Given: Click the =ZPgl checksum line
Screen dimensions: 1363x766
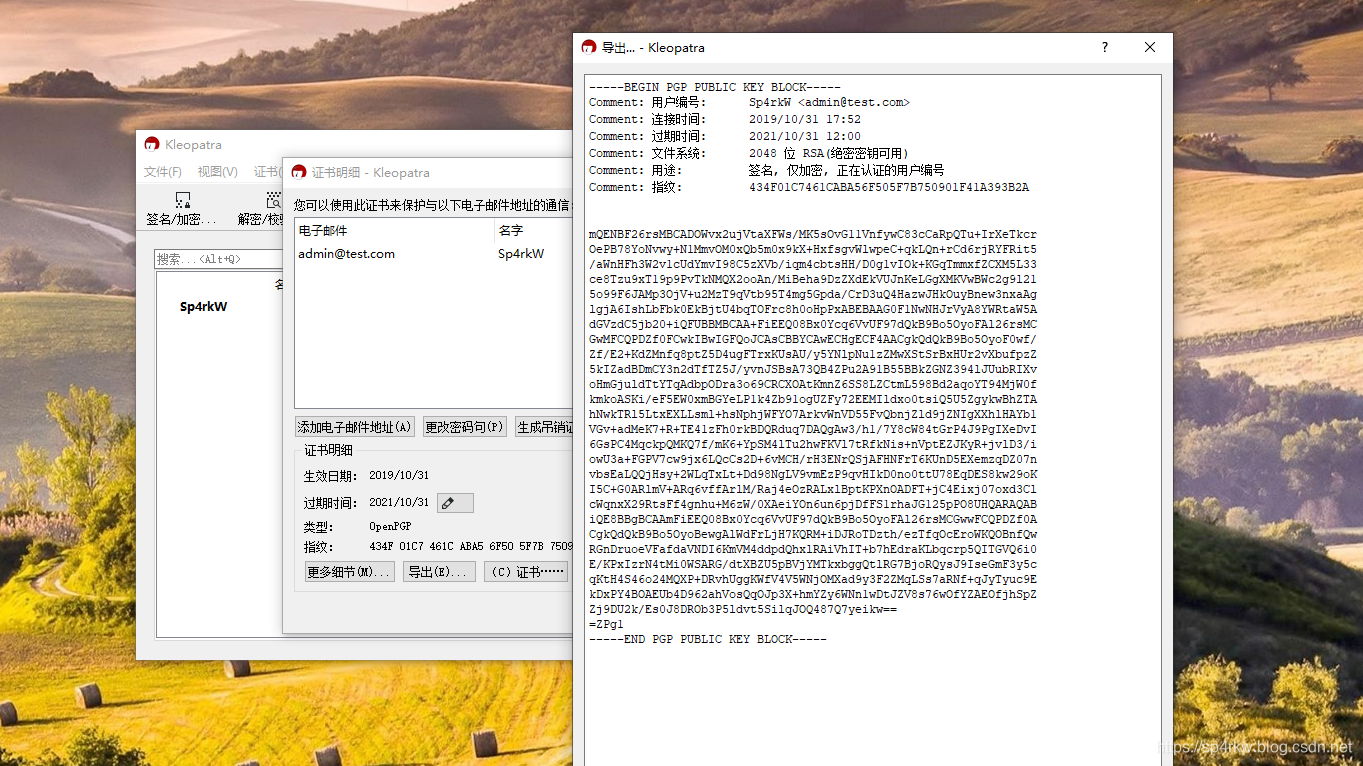Looking at the screenshot, I should pyautogui.click(x=606, y=624).
